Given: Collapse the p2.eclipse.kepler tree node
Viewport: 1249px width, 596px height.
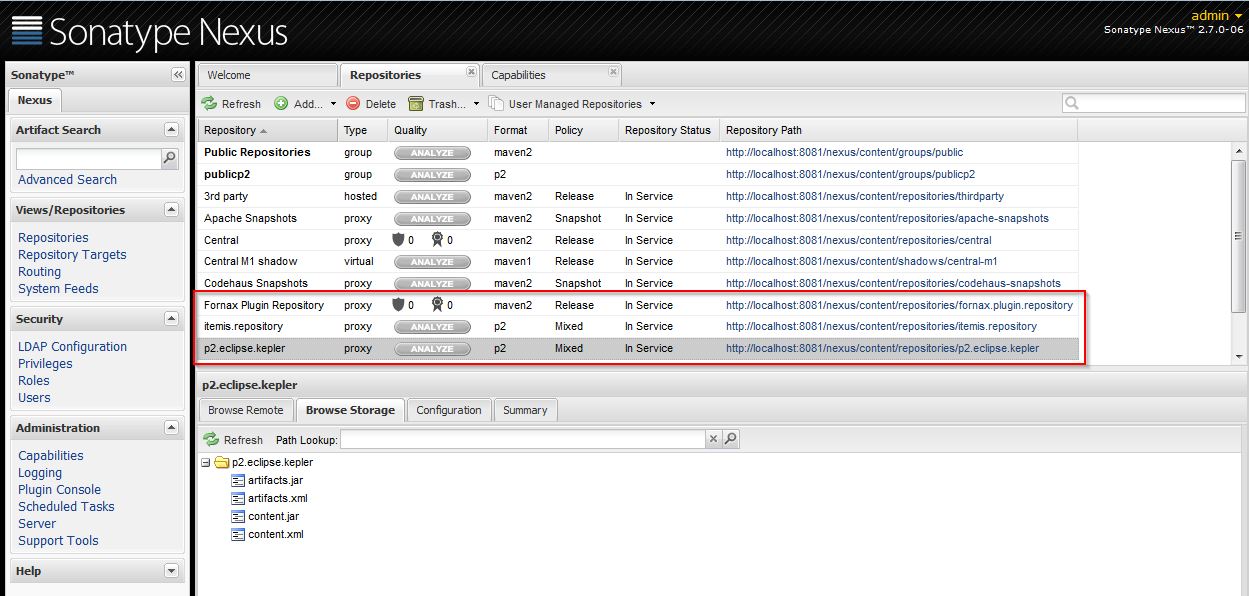Looking at the screenshot, I should (206, 463).
